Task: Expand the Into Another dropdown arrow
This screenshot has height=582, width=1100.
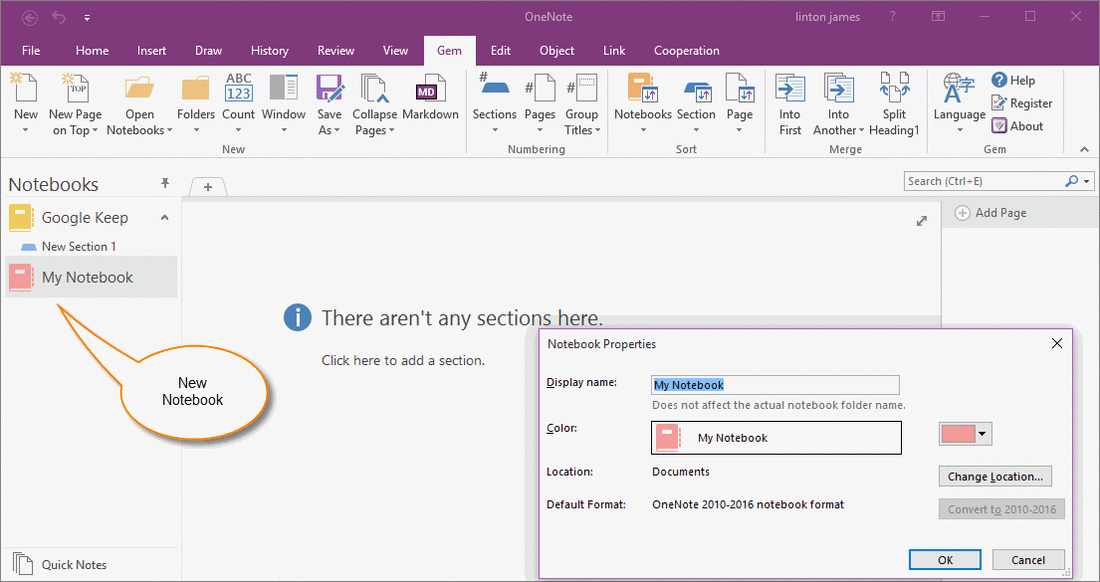Action: [861, 130]
